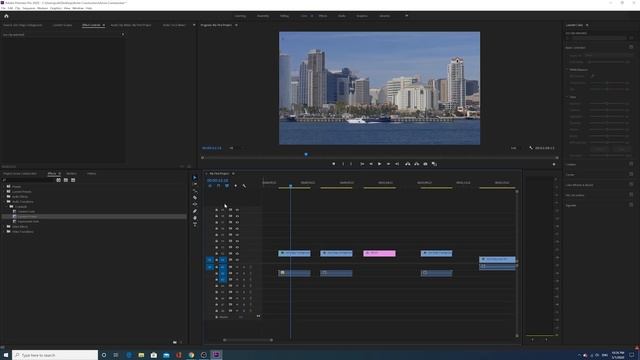Image resolution: width=640 pixels, height=360 pixels.
Task: Solo audio track A1
Action: 244,267
